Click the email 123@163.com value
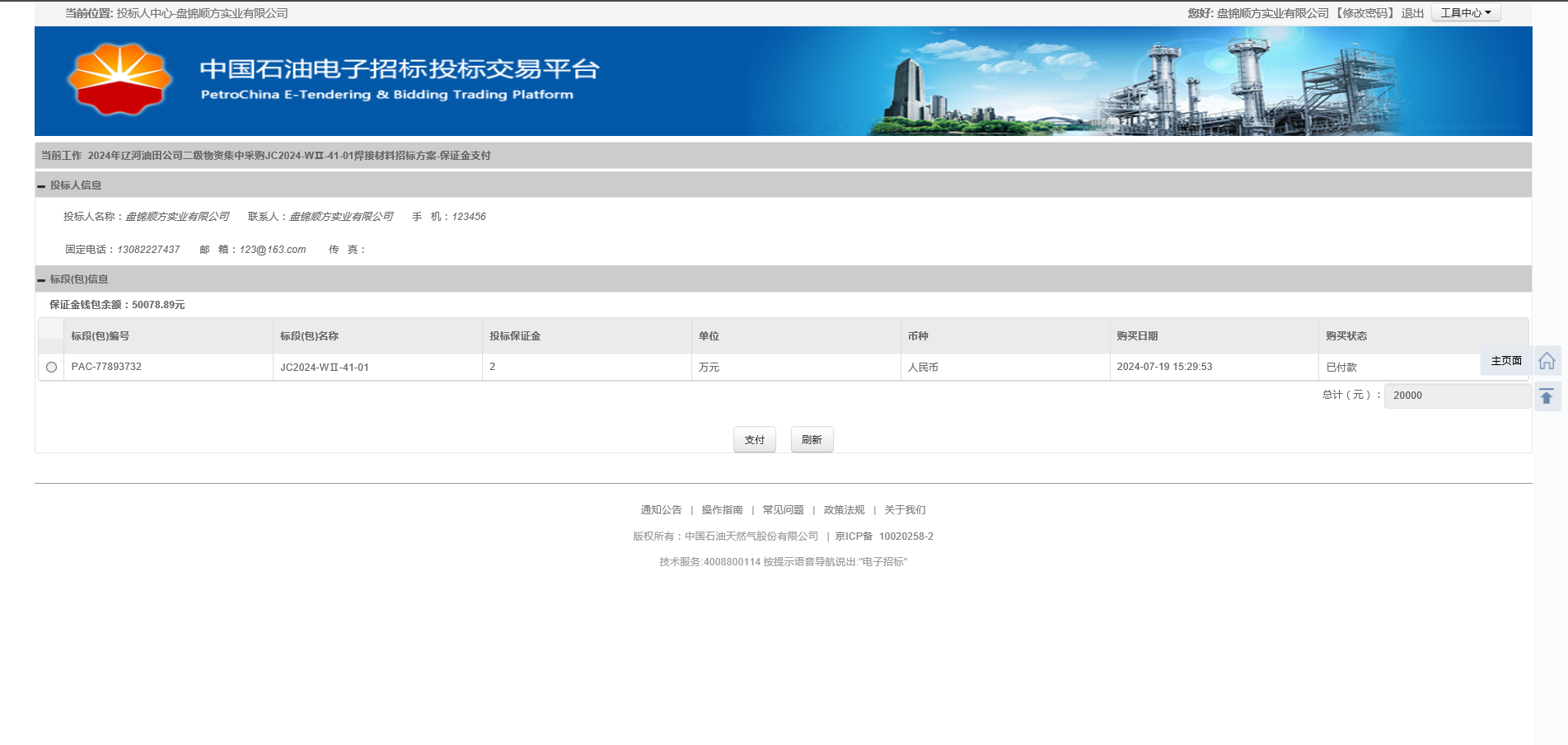Viewport: 1568px width, 745px height. [273, 250]
